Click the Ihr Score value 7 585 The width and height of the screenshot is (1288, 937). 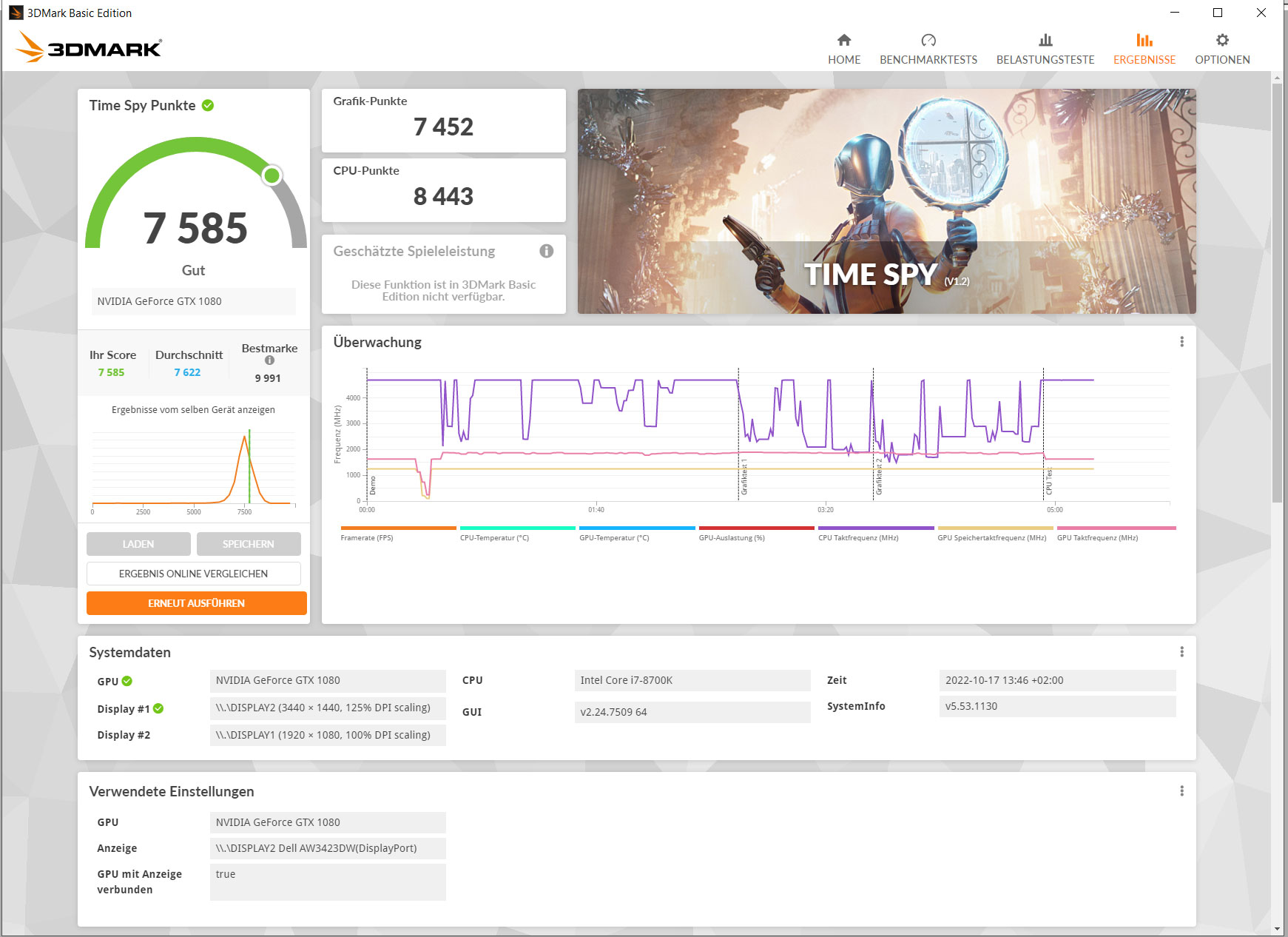point(111,372)
